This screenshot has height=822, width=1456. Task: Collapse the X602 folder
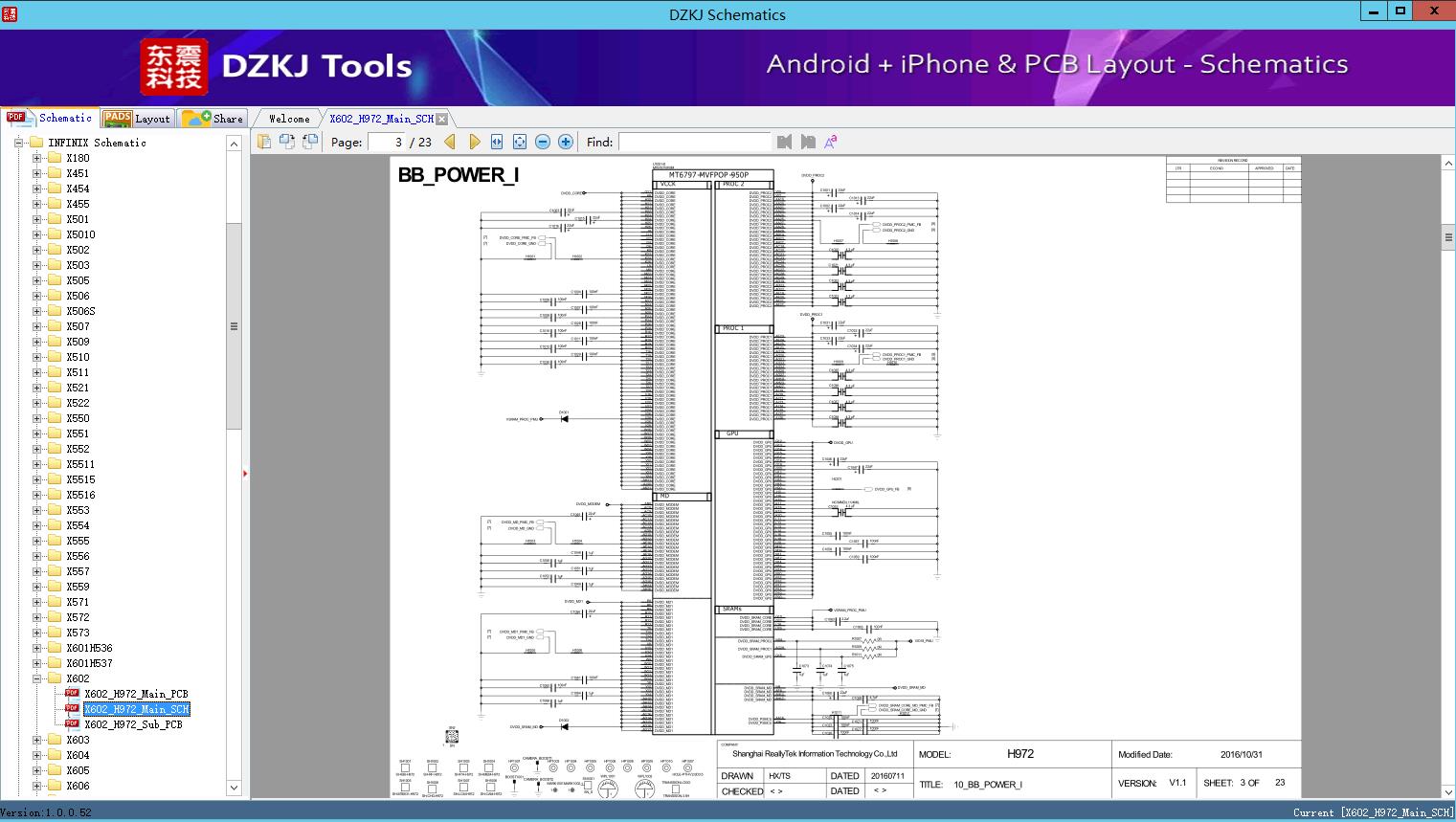coord(36,678)
